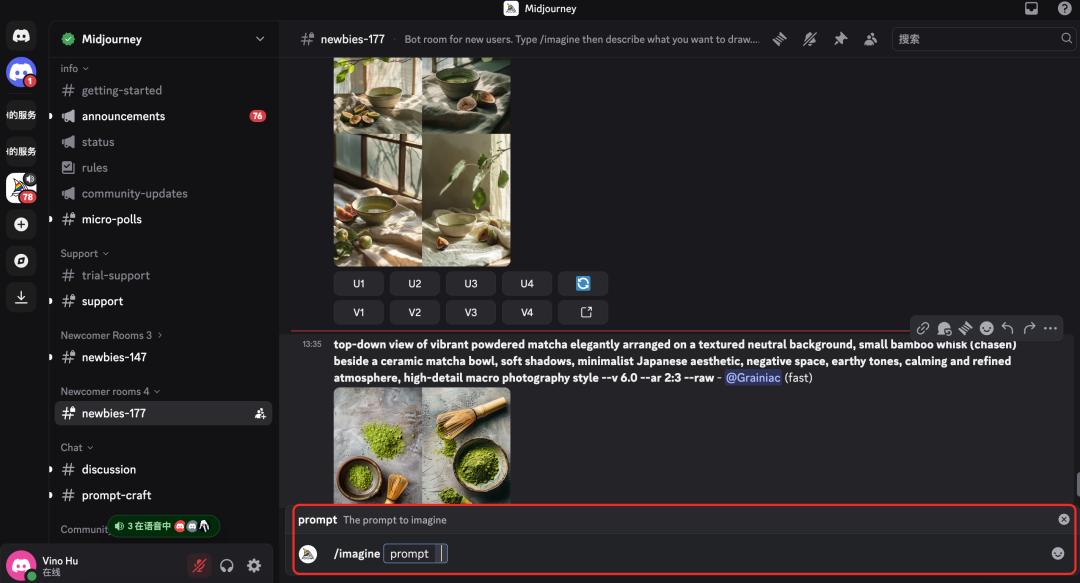Collapse the Support channel category
1080x583 pixels.
click(85, 254)
